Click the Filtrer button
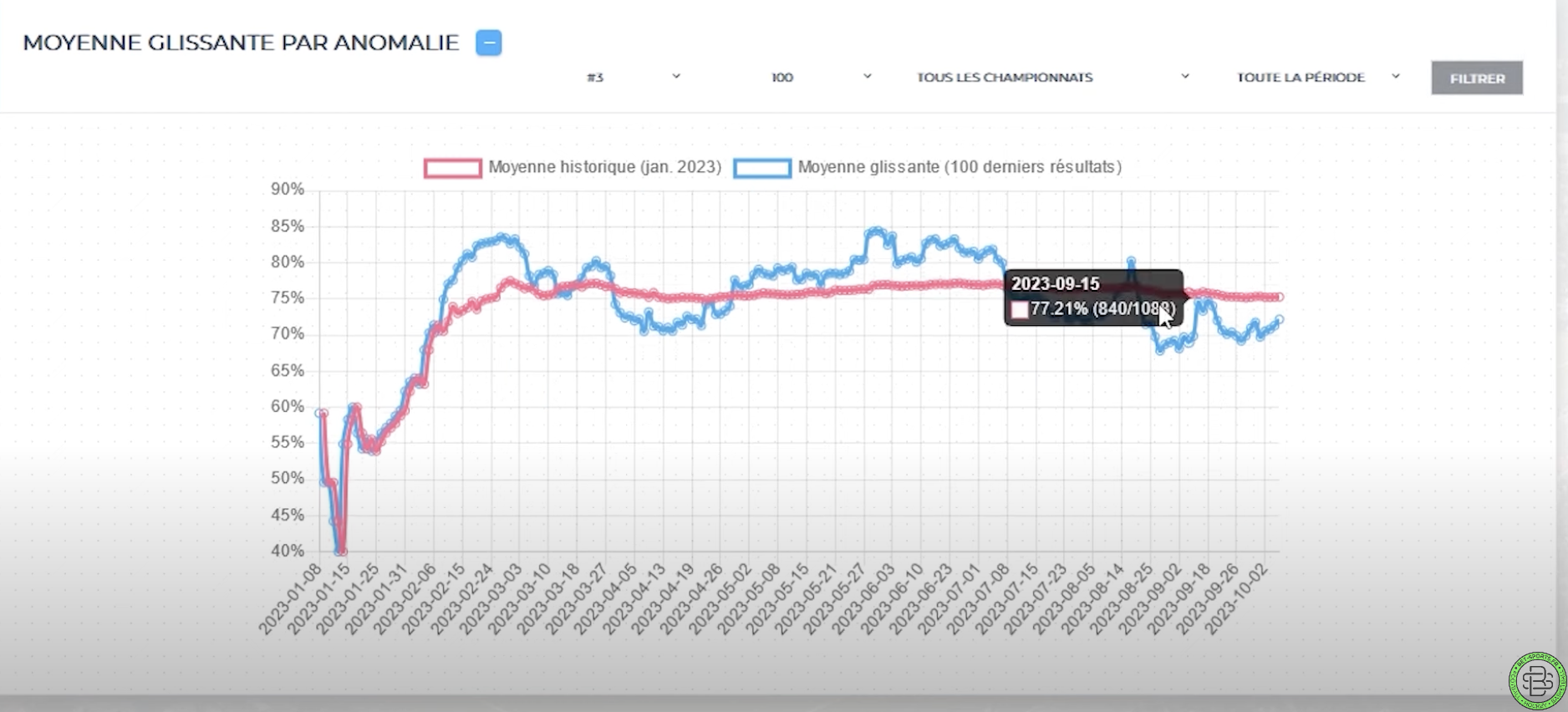1568x712 pixels. pyautogui.click(x=1477, y=78)
